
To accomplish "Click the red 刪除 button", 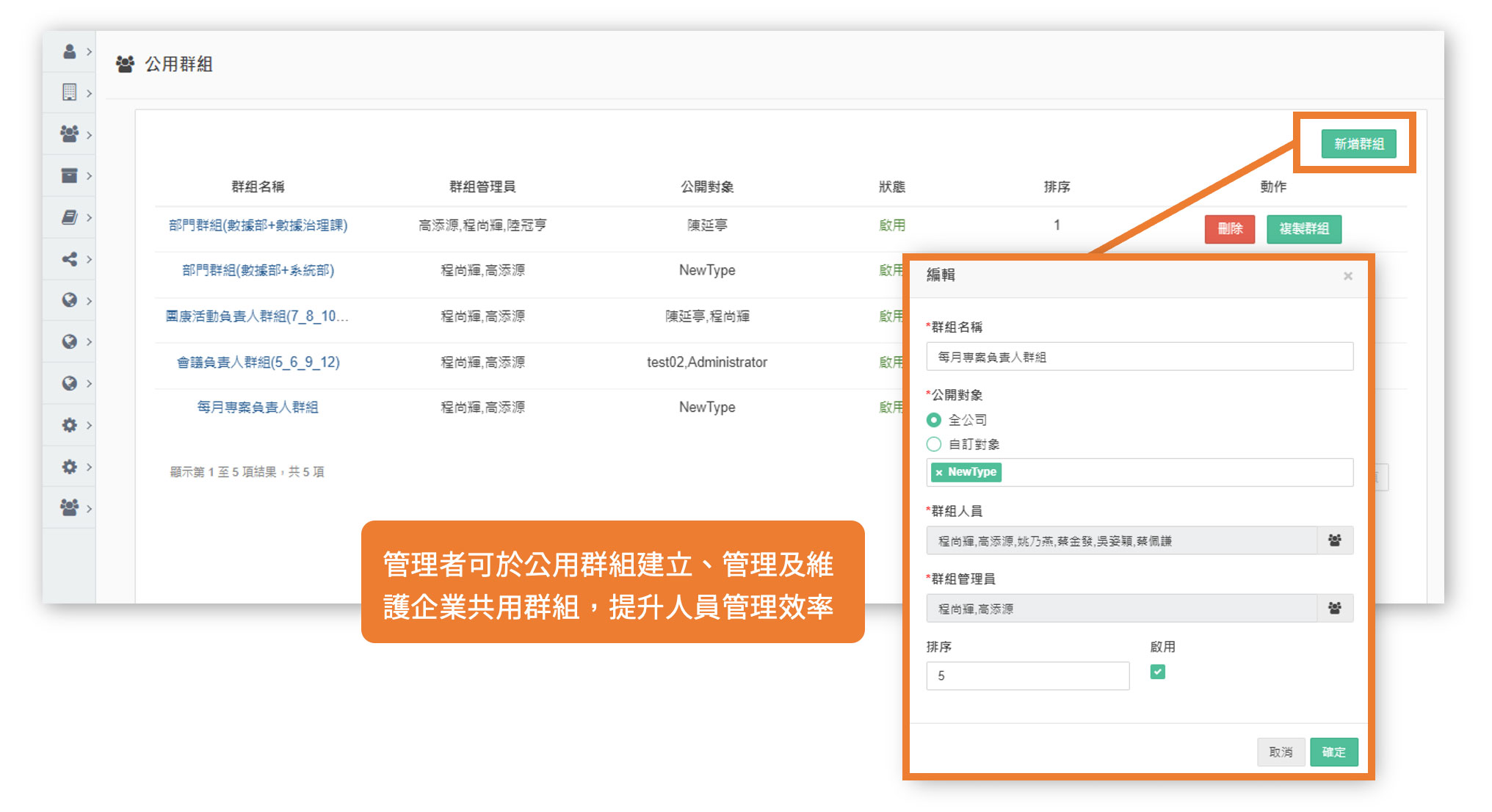I will [1230, 229].
